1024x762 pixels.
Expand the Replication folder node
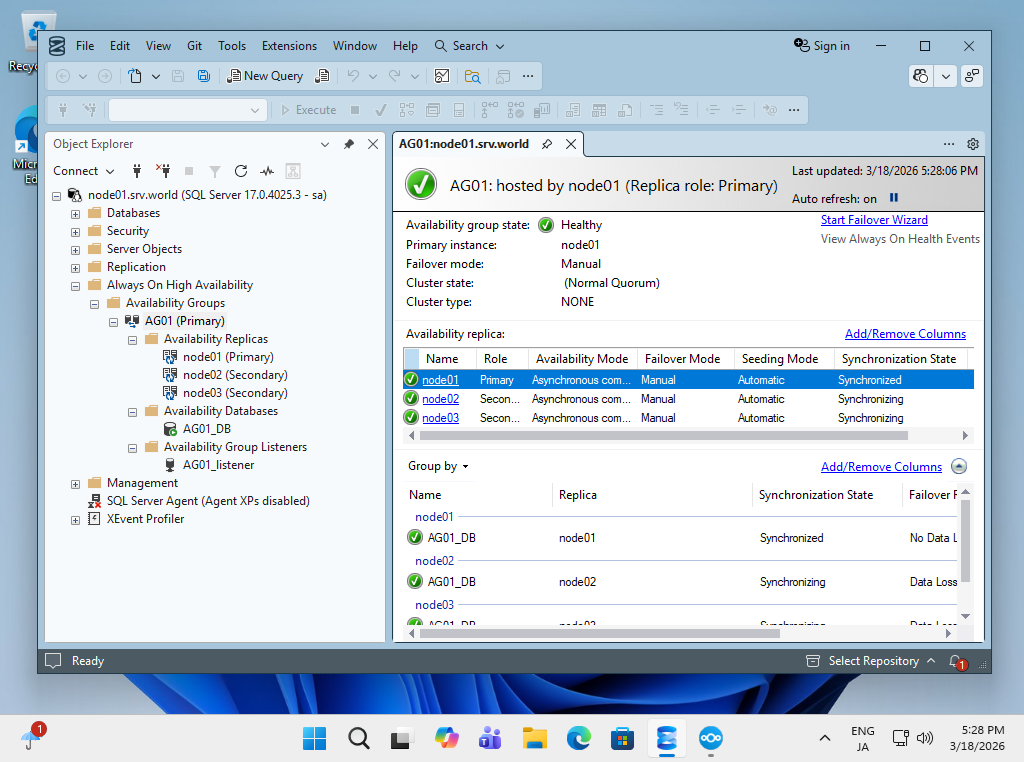tap(75, 268)
